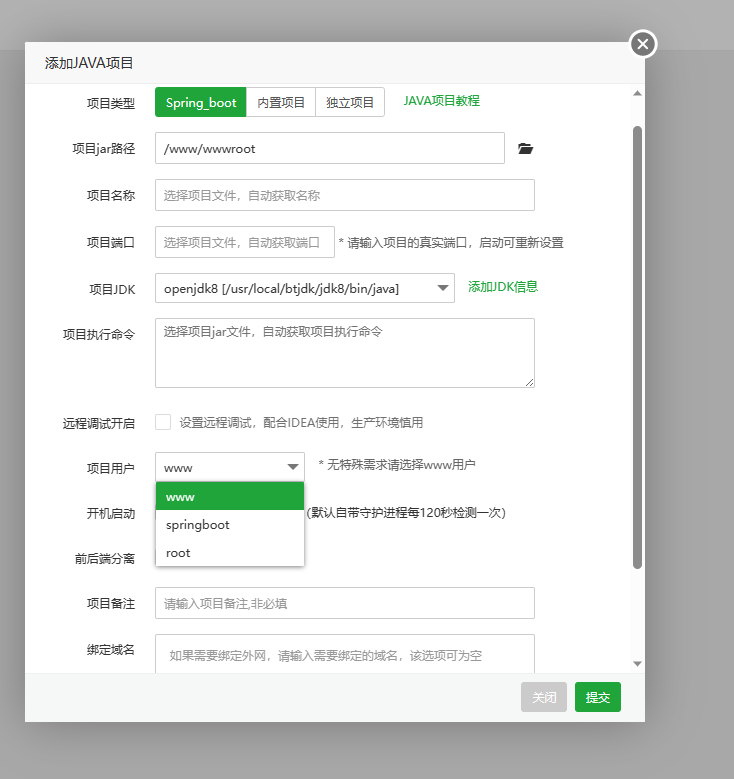734x779 pixels.
Task: Focus the 项目端口 input field
Action: pos(245,242)
